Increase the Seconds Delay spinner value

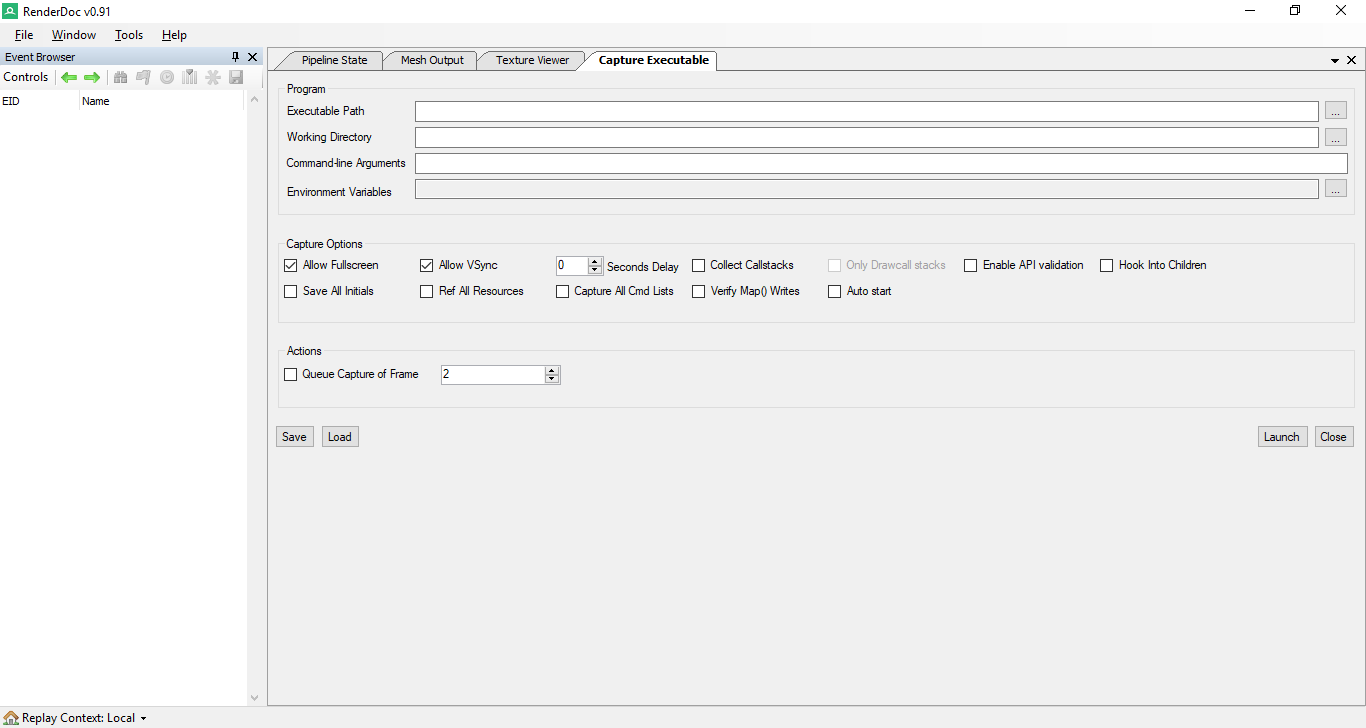point(595,262)
